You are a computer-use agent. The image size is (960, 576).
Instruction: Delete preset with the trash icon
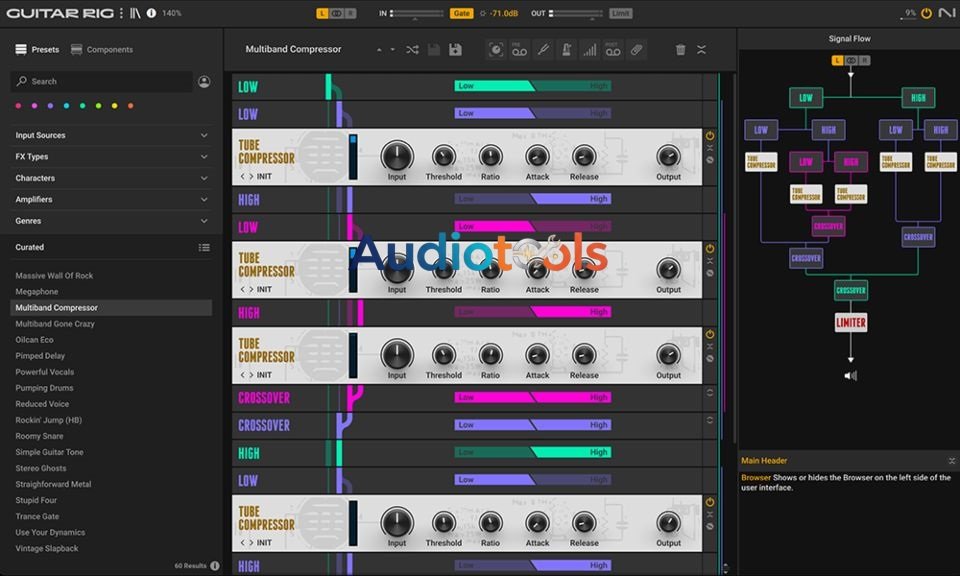coord(683,49)
